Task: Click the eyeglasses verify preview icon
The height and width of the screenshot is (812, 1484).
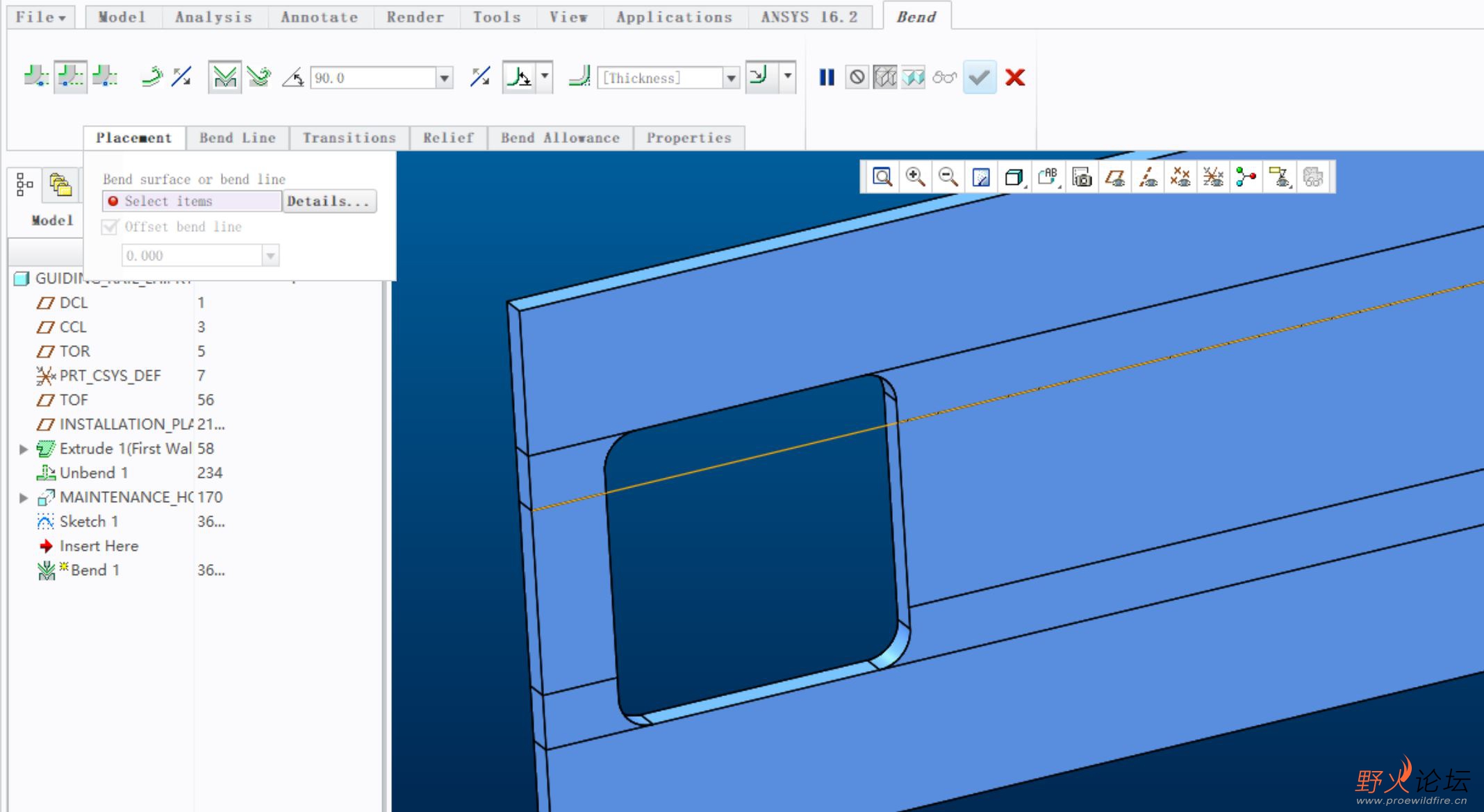Action: [x=945, y=77]
